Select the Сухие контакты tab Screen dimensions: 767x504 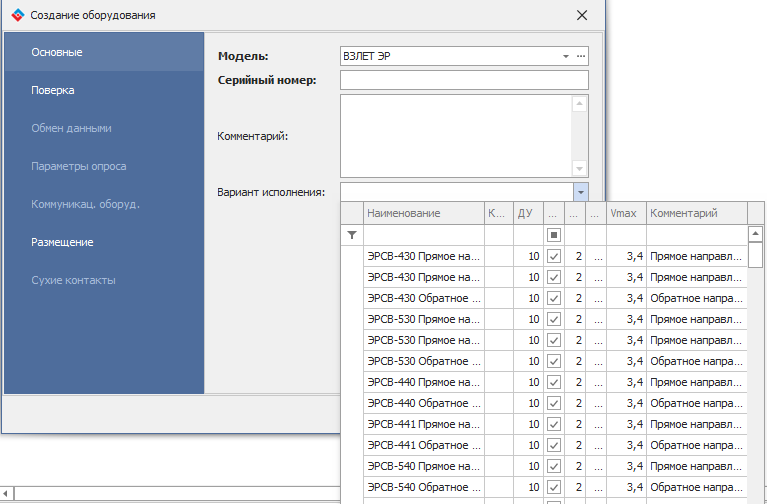tap(104, 280)
